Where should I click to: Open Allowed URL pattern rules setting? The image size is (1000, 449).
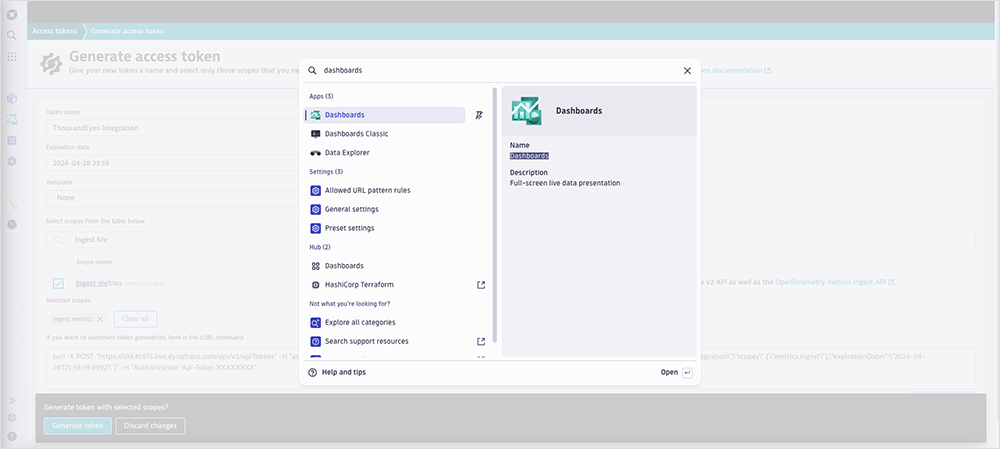(x=367, y=190)
